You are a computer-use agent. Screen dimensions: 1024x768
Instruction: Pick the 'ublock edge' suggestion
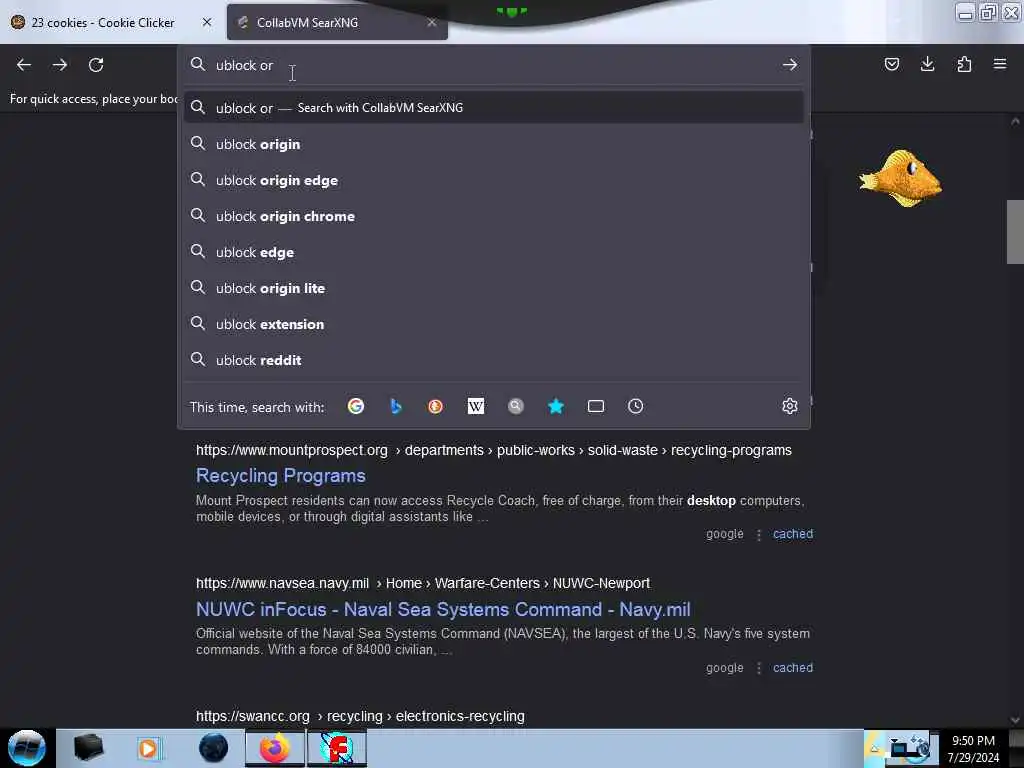tap(494, 251)
